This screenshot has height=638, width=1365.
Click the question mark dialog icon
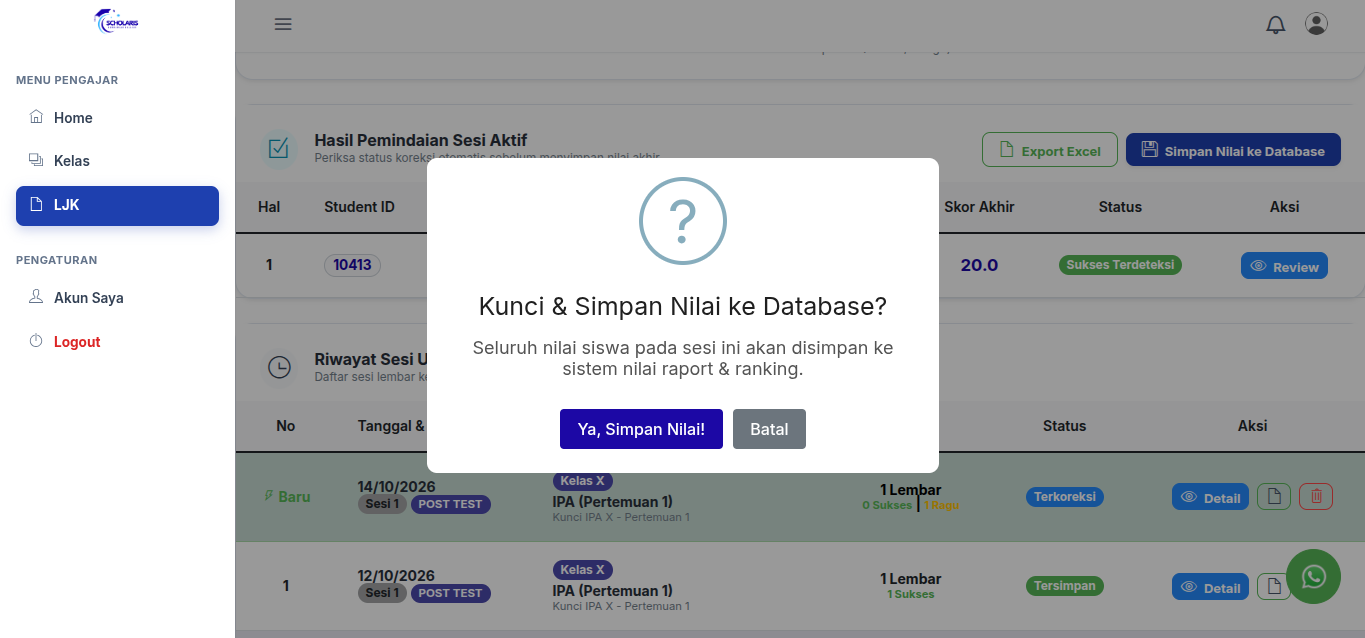pyautogui.click(x=683, y=221)
